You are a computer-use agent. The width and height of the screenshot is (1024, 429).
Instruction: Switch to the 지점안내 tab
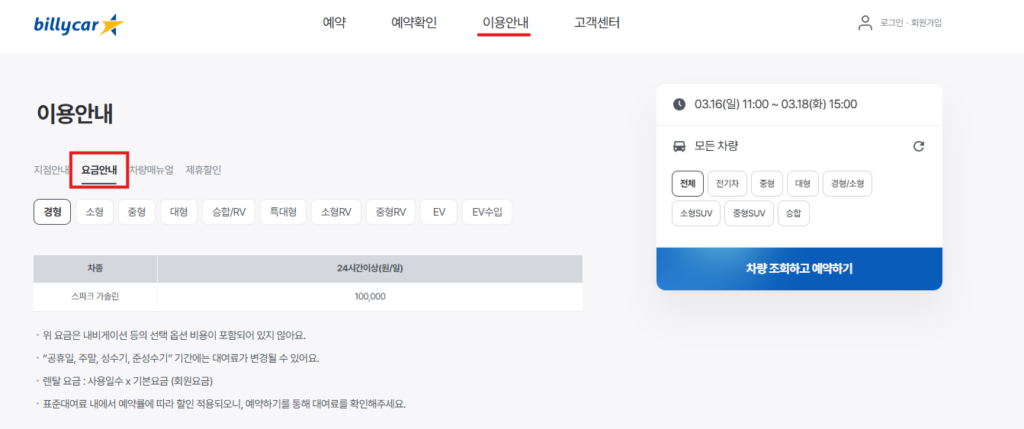click(x=51, y=170)
